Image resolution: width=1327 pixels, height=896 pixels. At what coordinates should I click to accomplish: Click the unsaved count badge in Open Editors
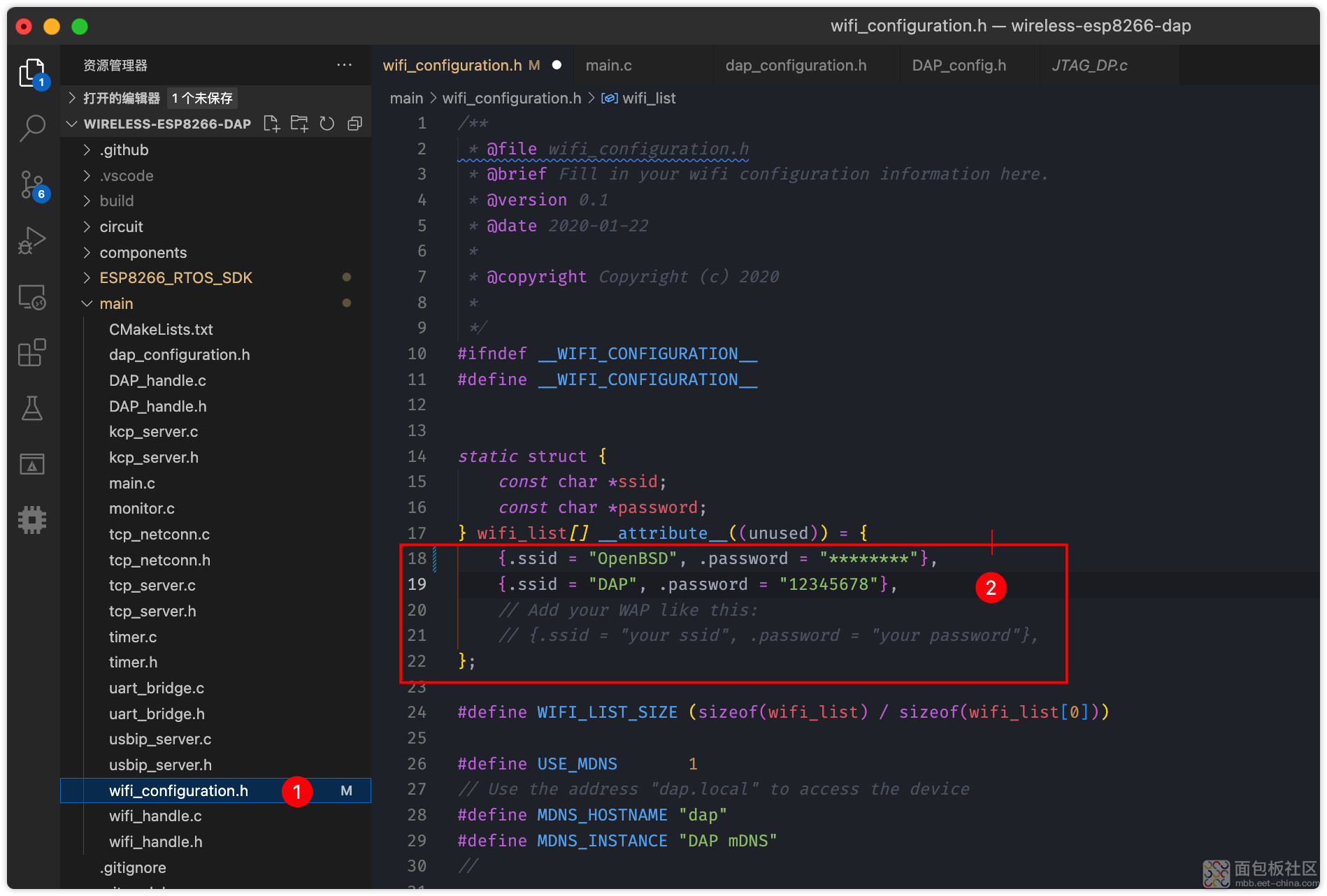[202, 99]
